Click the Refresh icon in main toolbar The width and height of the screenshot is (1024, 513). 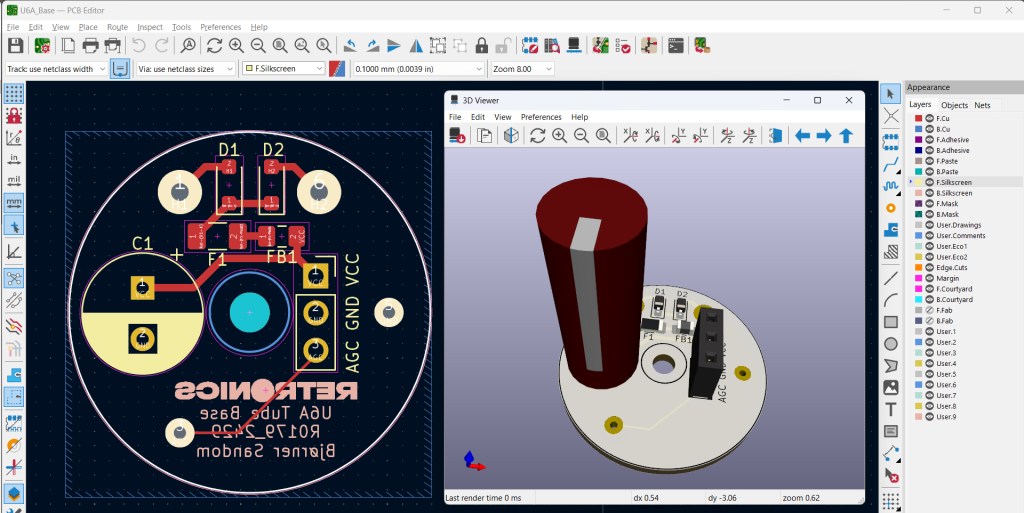(214, 45)
